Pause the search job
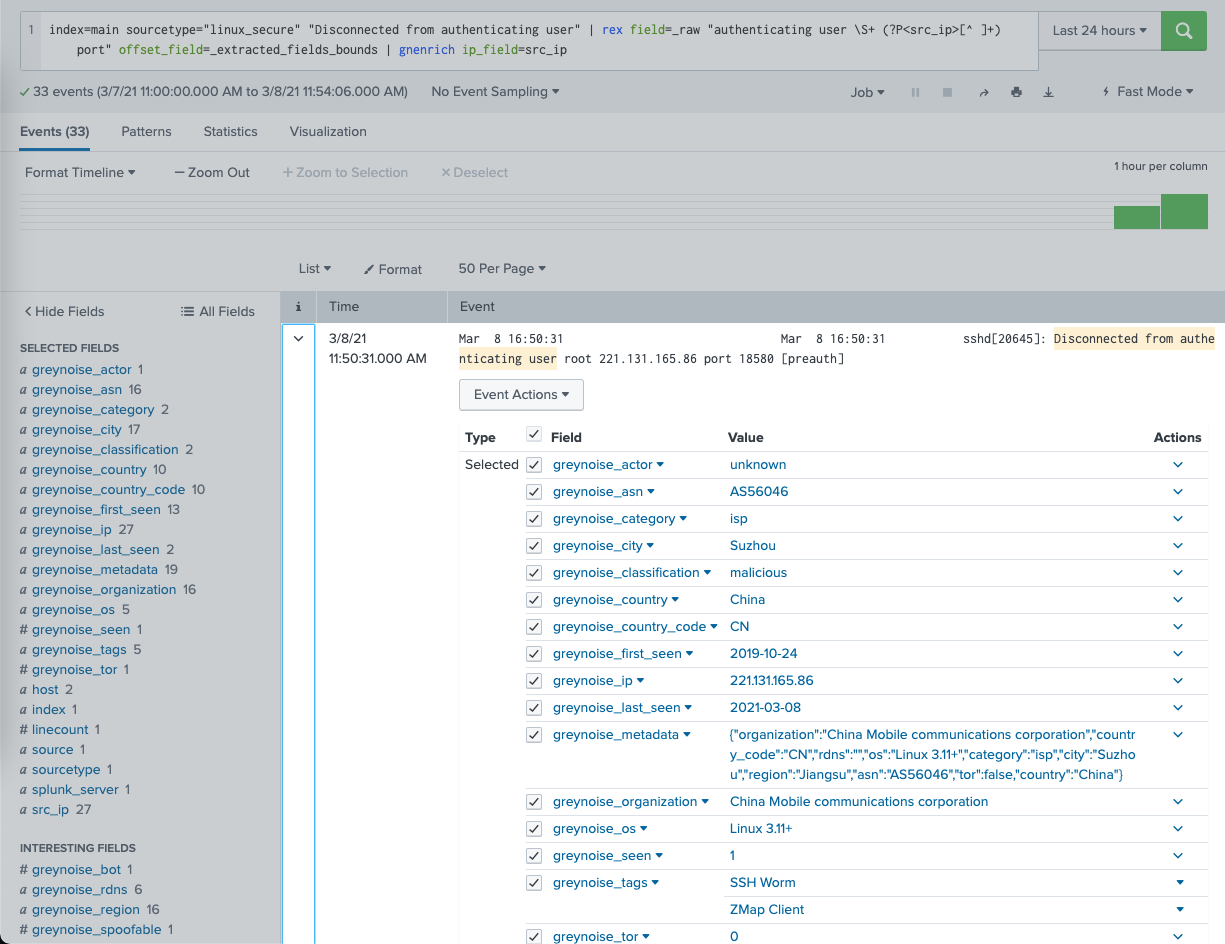This screenshot has width=1225, height=944. point(915,92)
